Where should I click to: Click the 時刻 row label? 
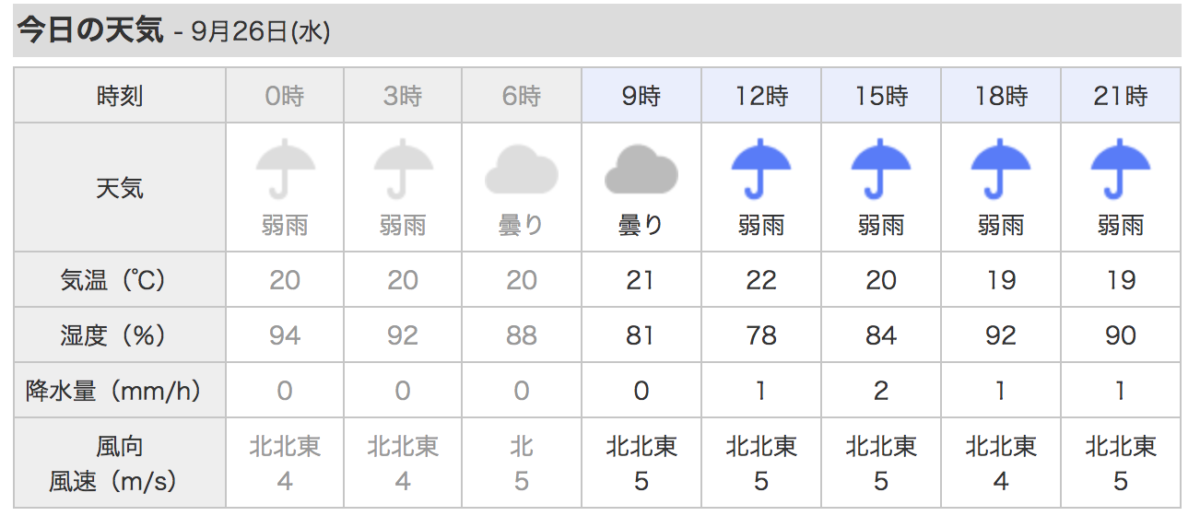[x=120, y=97]
